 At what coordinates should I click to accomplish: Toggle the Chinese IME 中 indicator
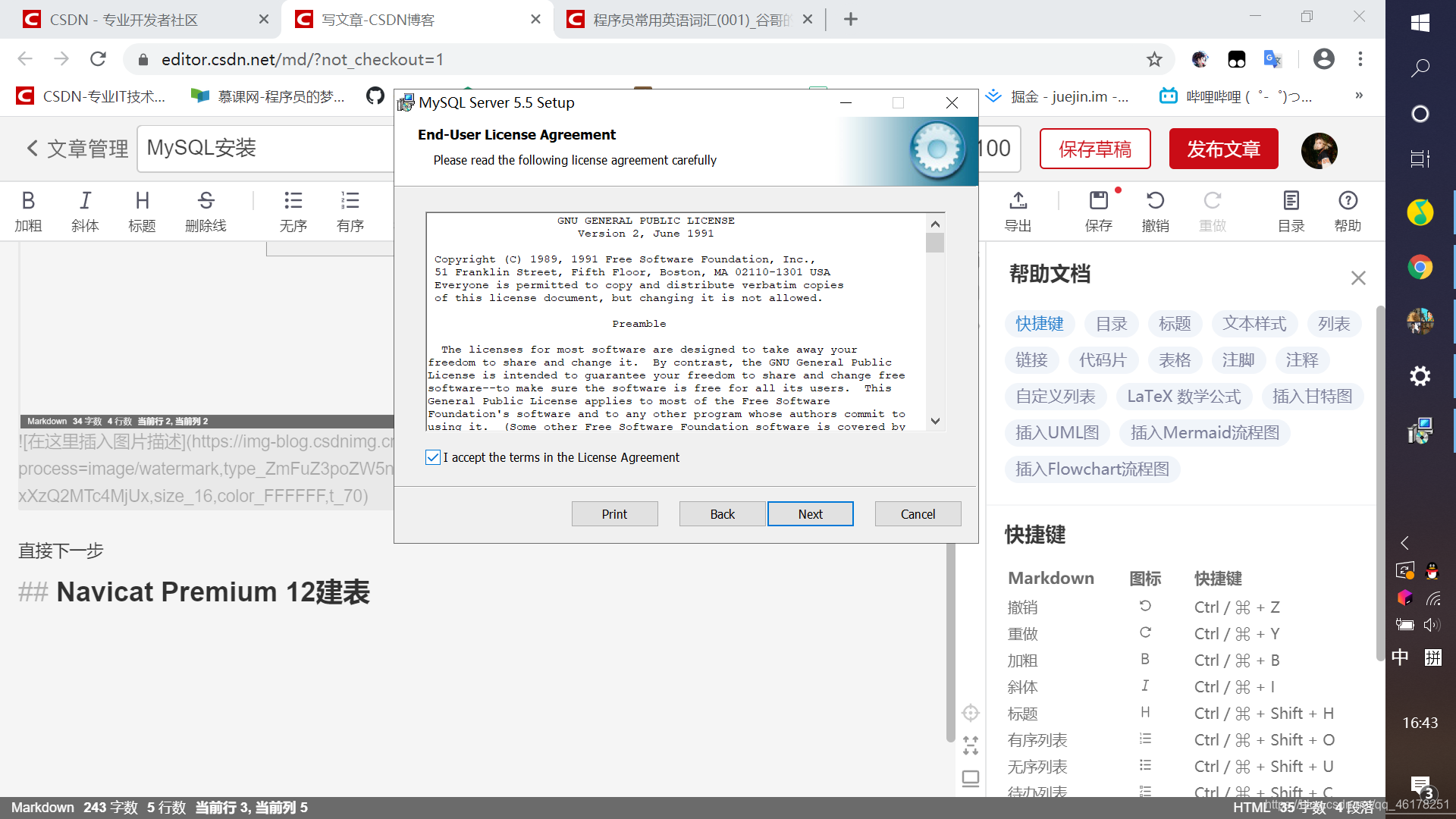[x=1400, y=657]
